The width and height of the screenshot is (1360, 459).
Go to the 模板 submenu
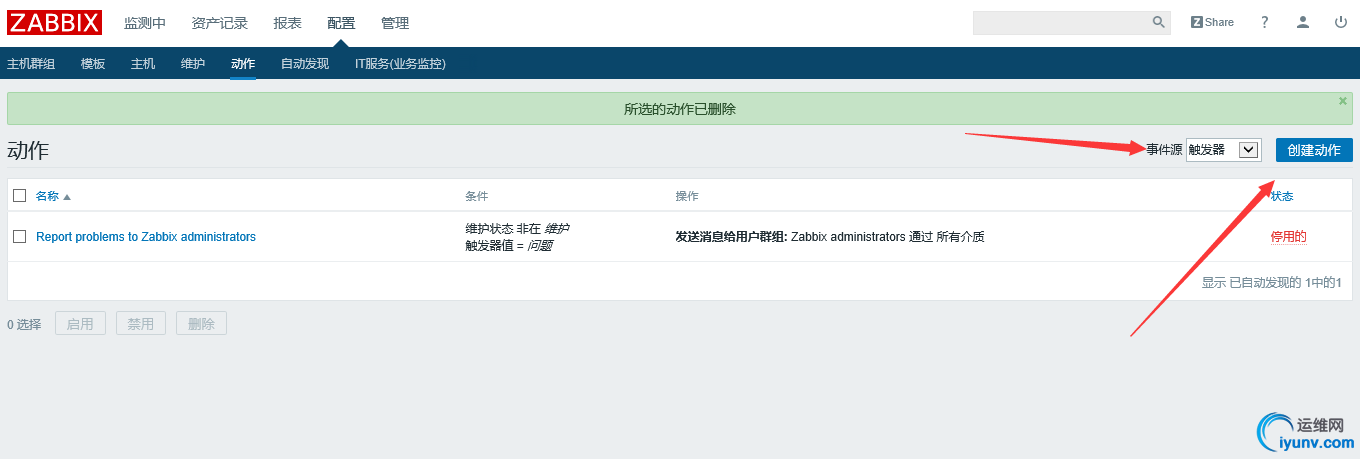pyautogui.click(x=93, y=64)
